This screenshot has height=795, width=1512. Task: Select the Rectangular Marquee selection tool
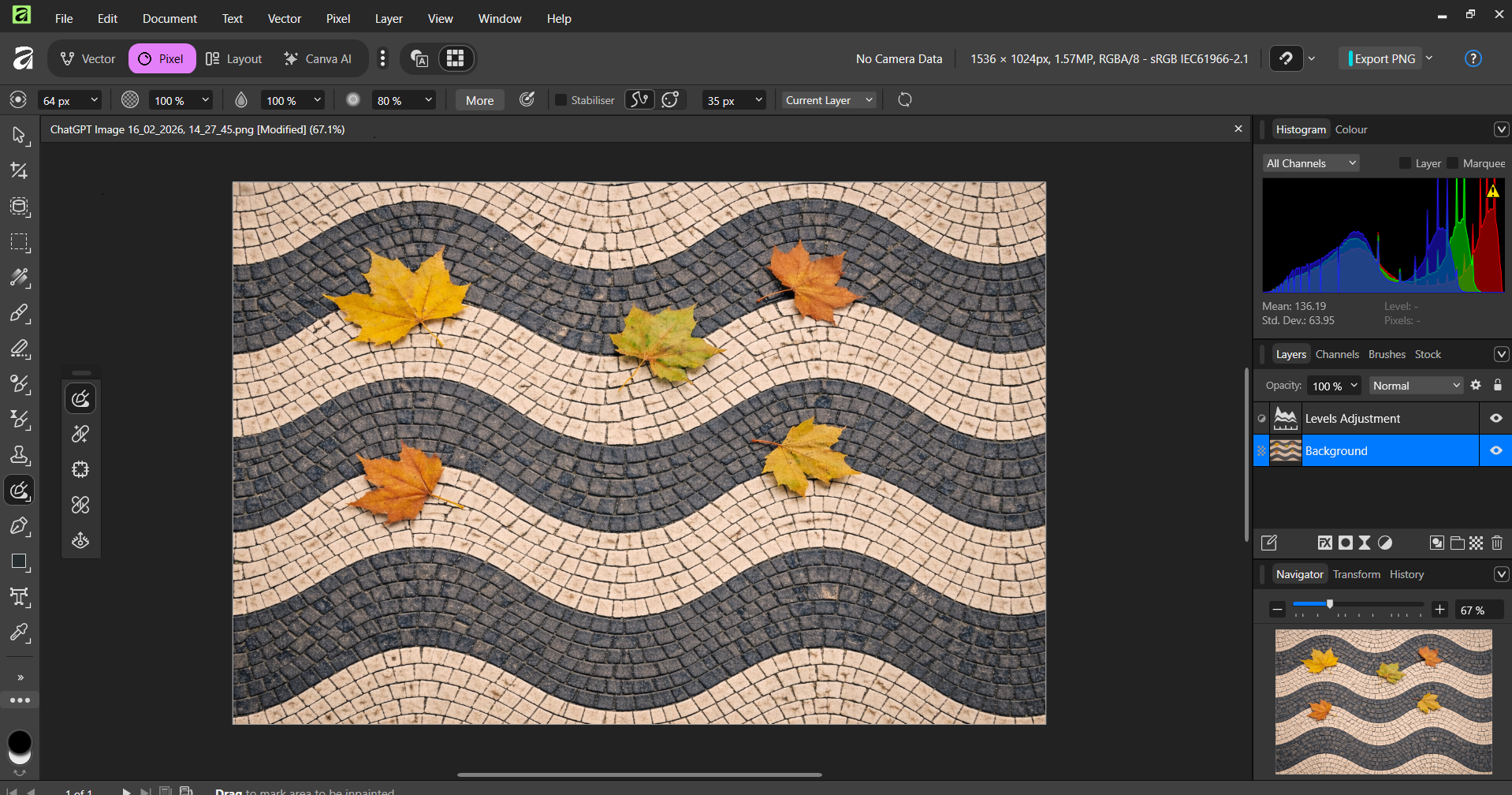[x=19, y=242]
